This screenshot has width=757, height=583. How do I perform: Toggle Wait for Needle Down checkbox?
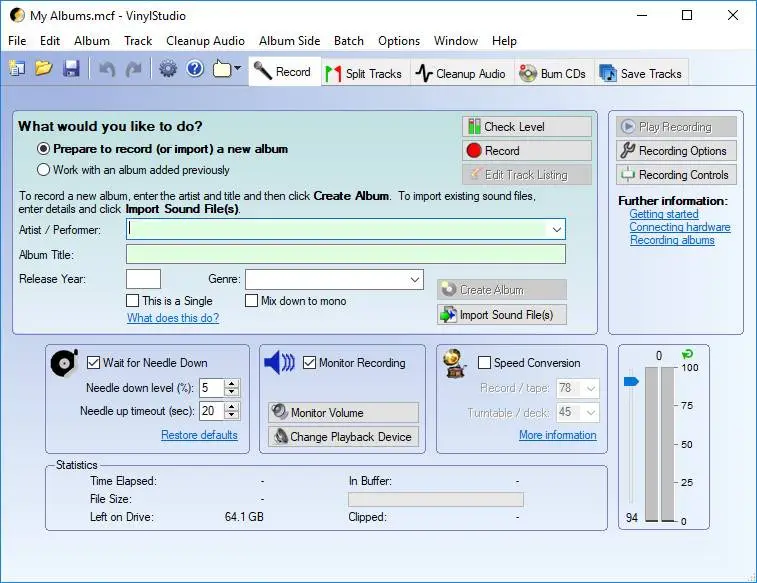pos(93,362)
